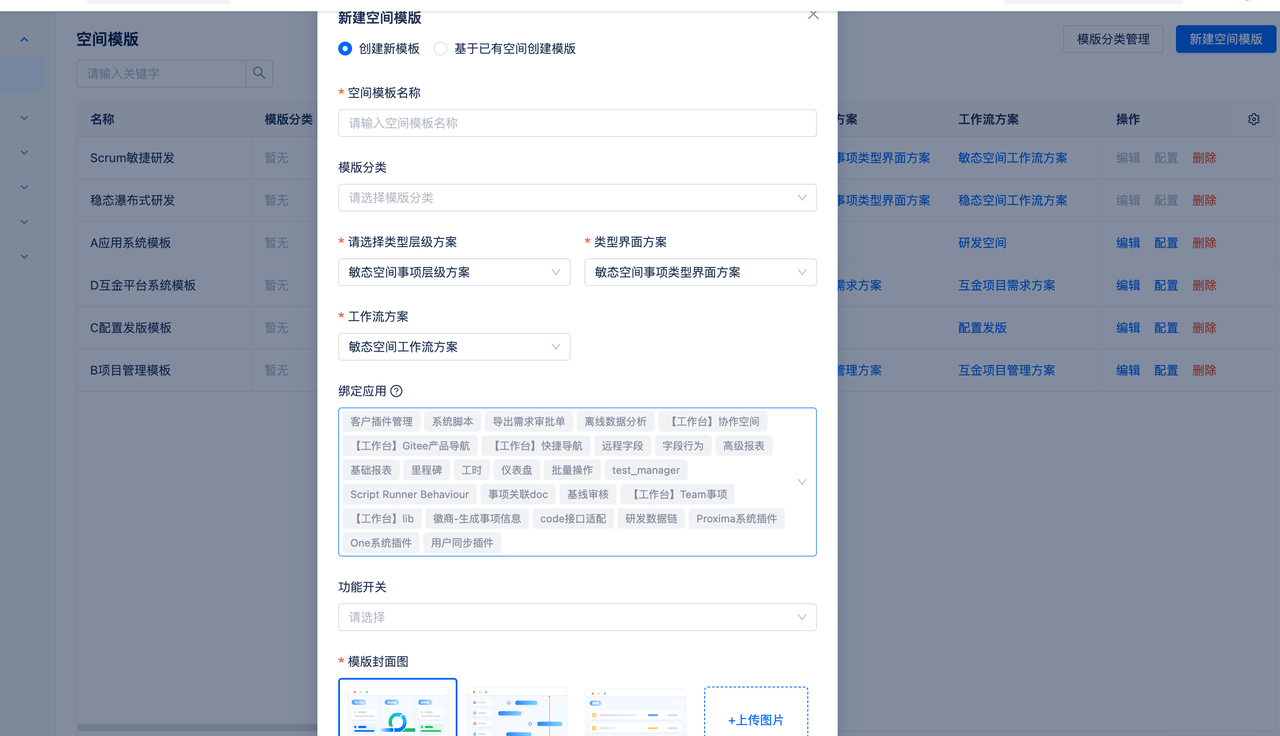
Task: Click the 客户插件管理 tag in 绑定应用
Action: point(381,422)
